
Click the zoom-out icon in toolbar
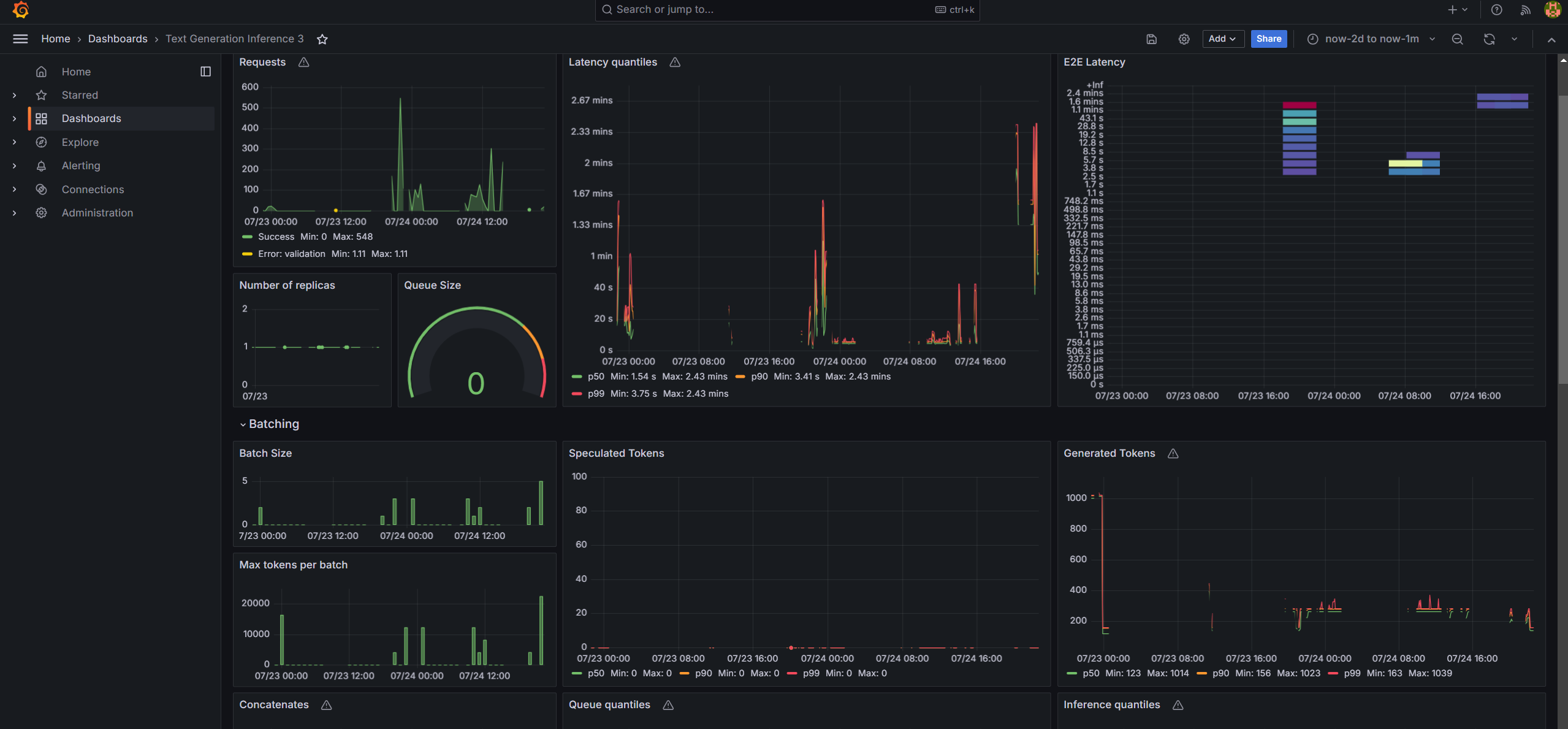[x=1457, y=39]
